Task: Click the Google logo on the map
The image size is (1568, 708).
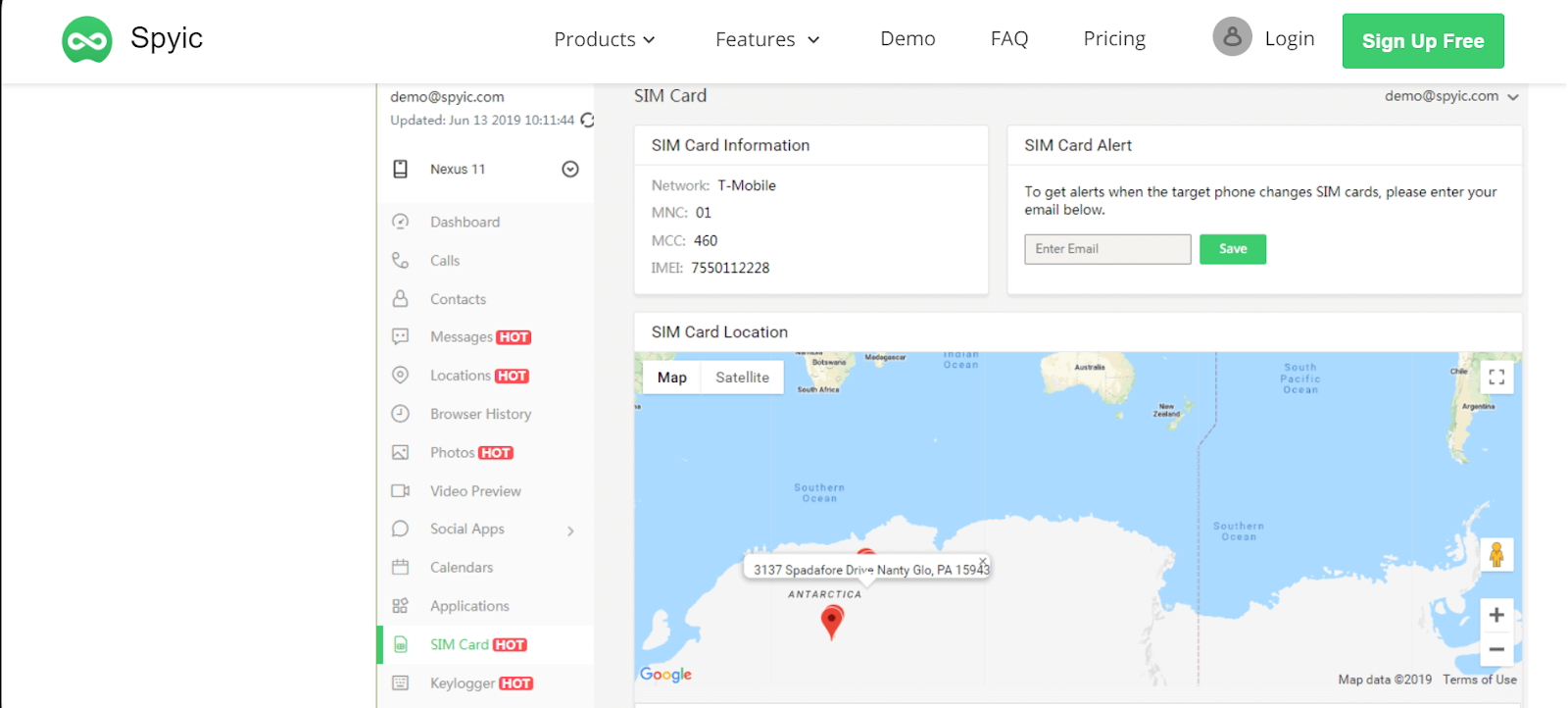Action: [665, 674]
